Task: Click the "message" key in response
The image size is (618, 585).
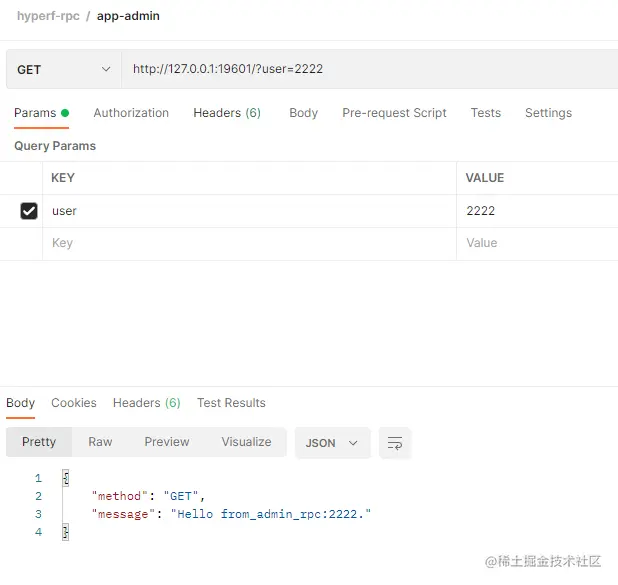Action: pyautogui.click(x=123, y=514)
